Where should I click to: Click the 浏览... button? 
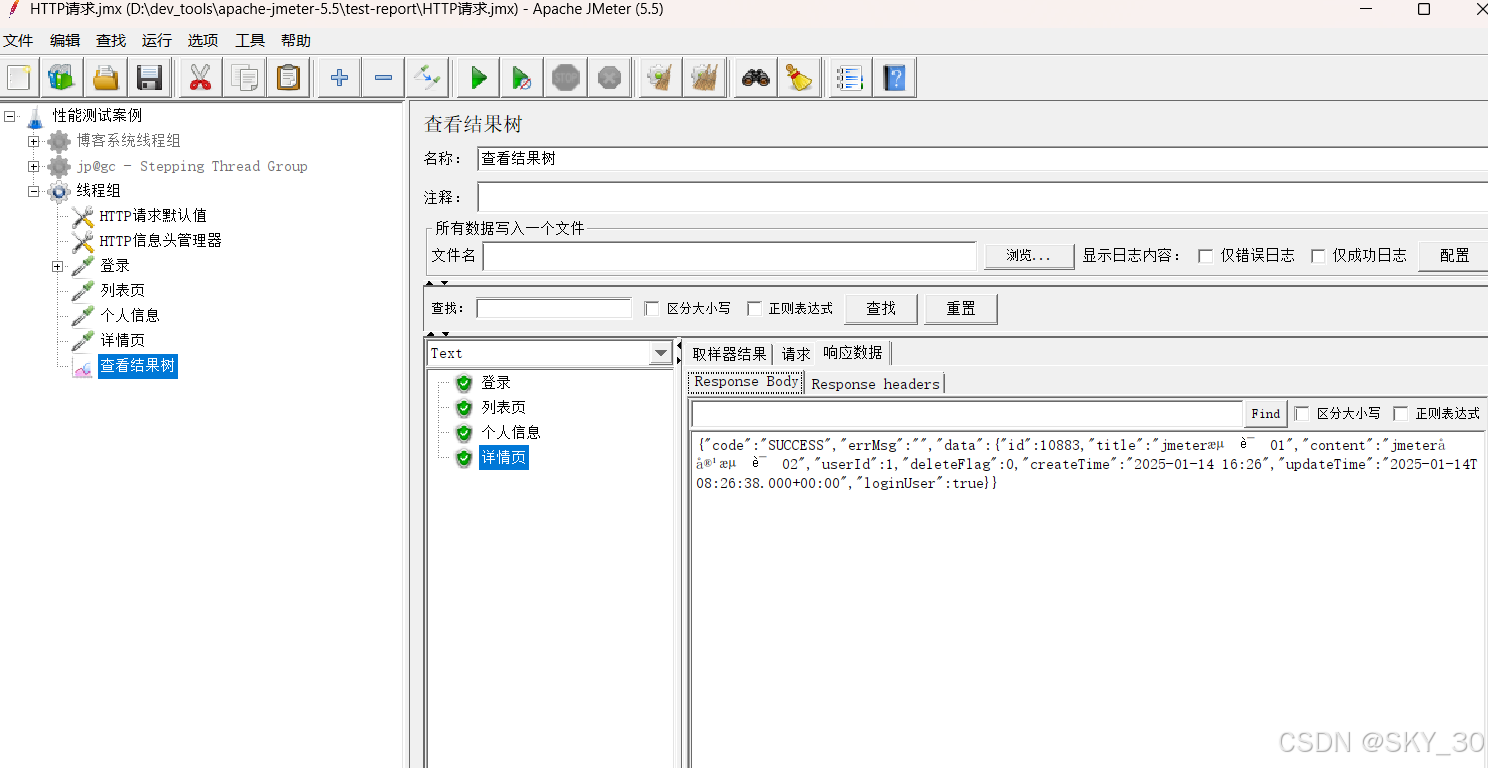[x=1028, y=256]
